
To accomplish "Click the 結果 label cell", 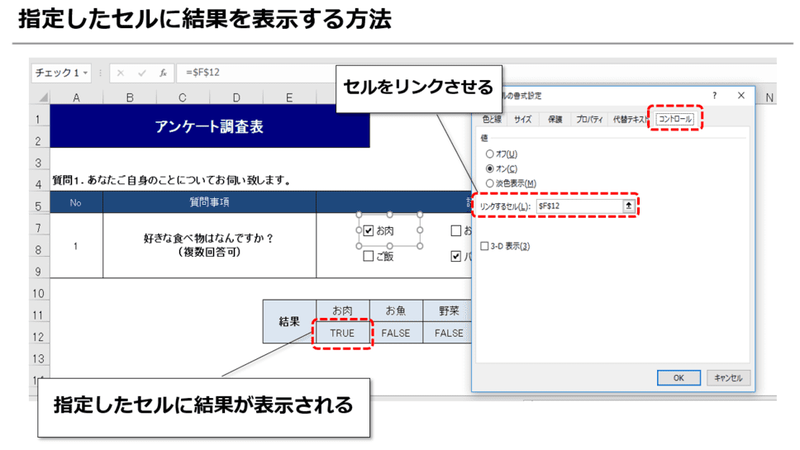I will (289, 321).
